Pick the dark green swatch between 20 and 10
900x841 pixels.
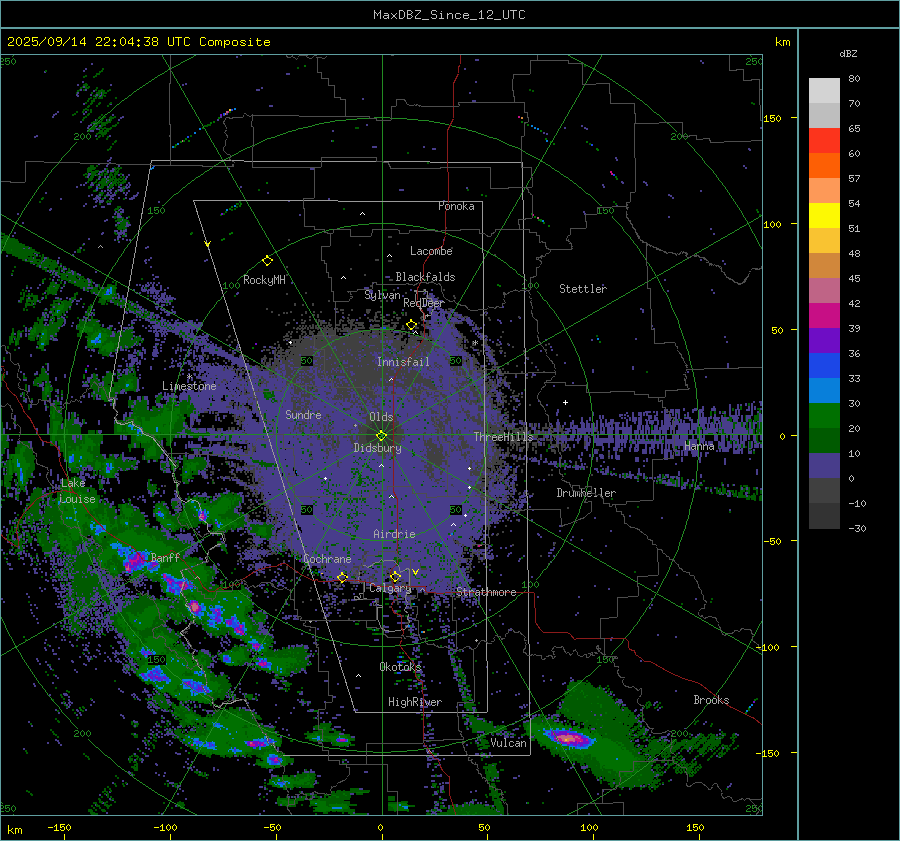click(x=824, y=441)
